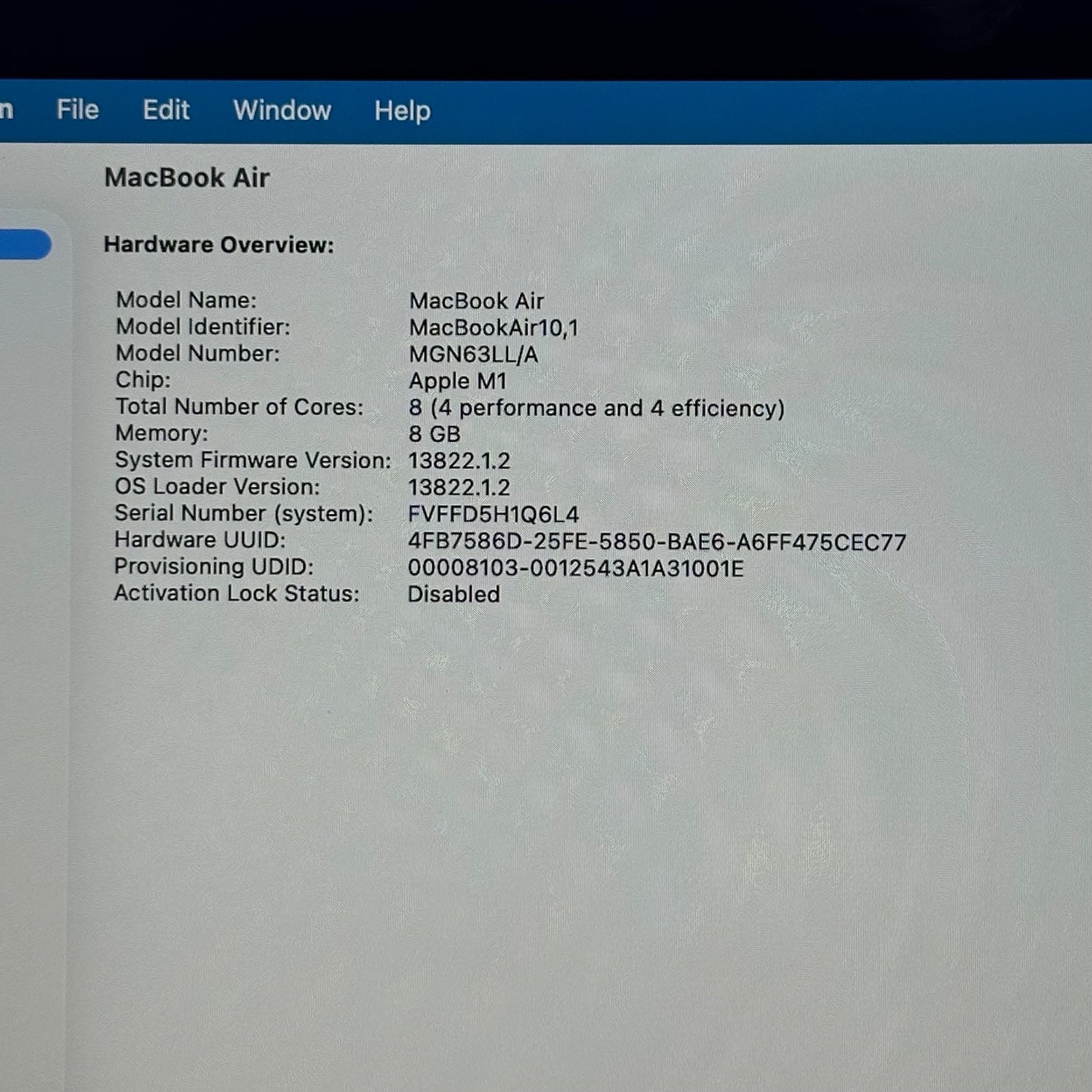
Task: Select the Provisioning UDID value
Action: (x=575, y=568)
